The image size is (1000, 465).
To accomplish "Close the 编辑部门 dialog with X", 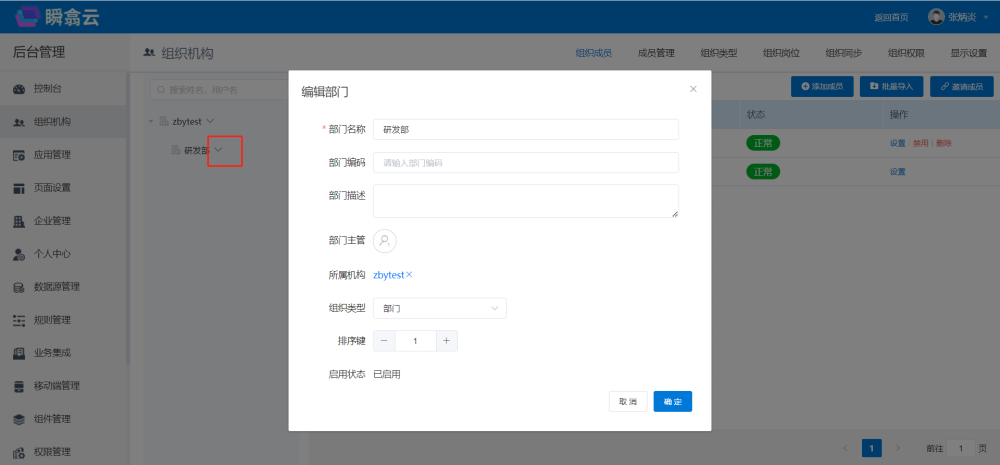I will (x=693, y=89).
